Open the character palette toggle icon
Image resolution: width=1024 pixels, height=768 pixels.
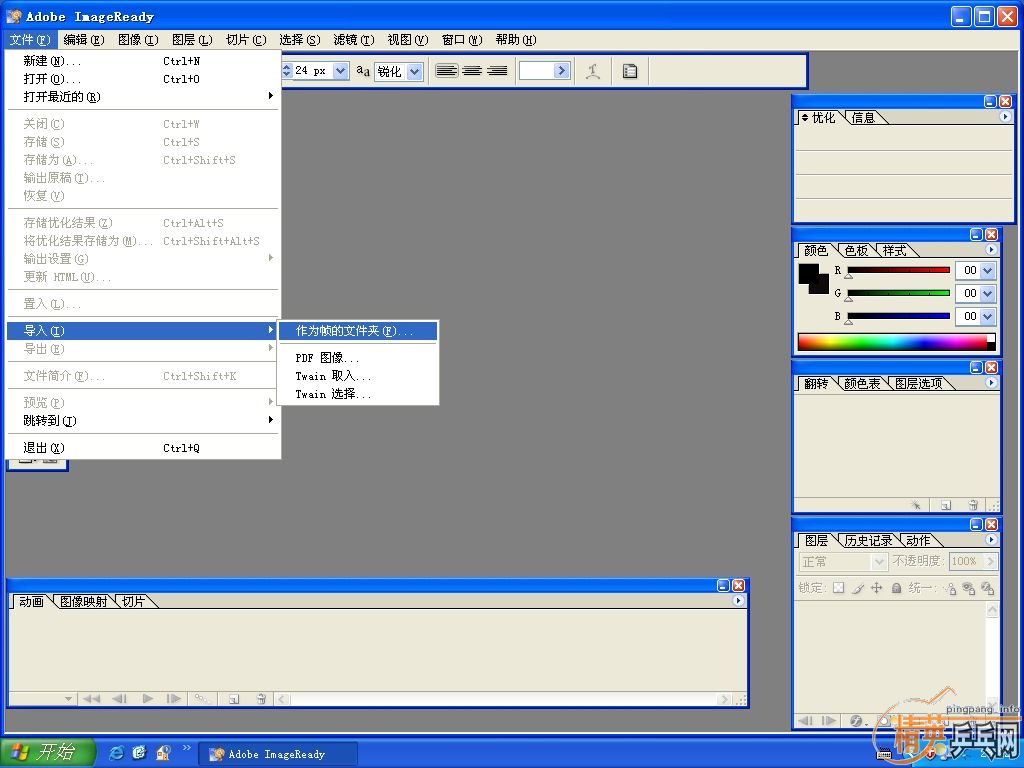point(630,71)
